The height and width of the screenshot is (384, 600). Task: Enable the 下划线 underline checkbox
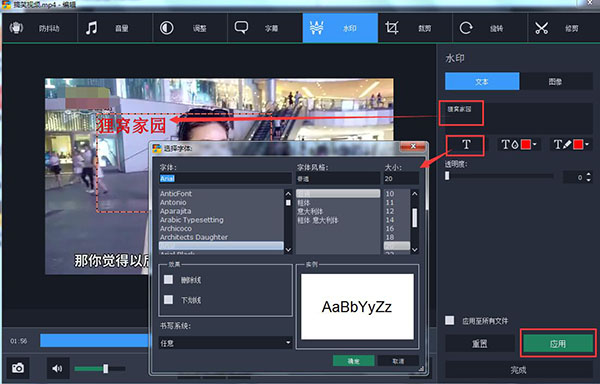[x=168, y=299]
